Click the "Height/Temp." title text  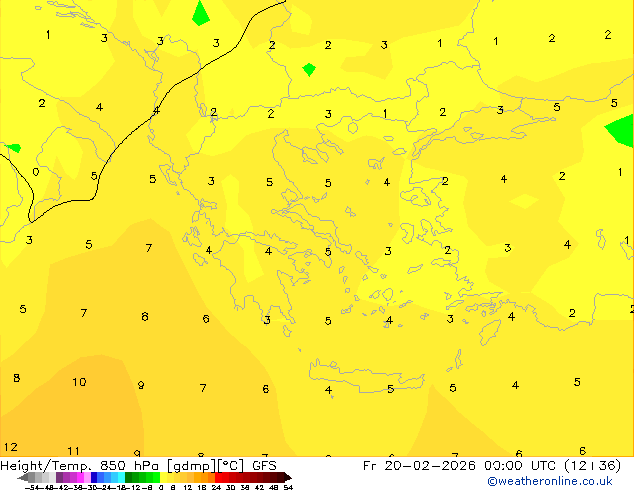coord(47,465)
